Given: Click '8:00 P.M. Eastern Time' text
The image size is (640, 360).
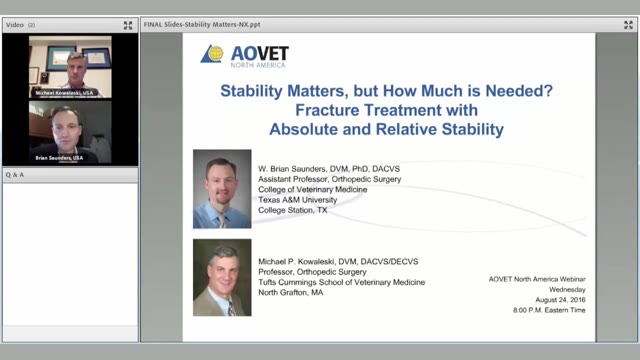Looking at the screenshot, I should click(549, 310).
